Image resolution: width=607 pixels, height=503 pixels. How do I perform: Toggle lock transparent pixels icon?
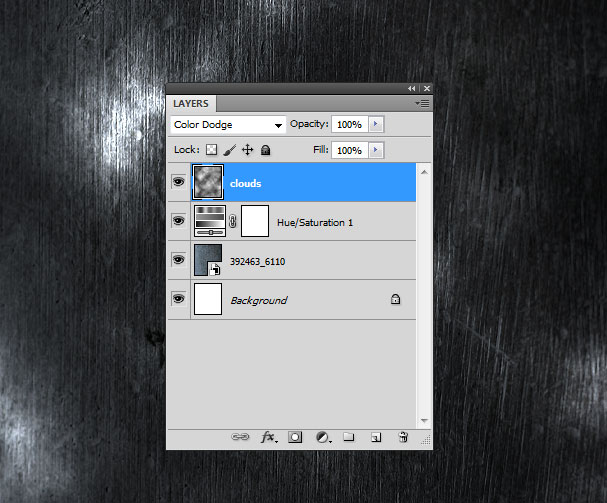click(x=211, y=149)
